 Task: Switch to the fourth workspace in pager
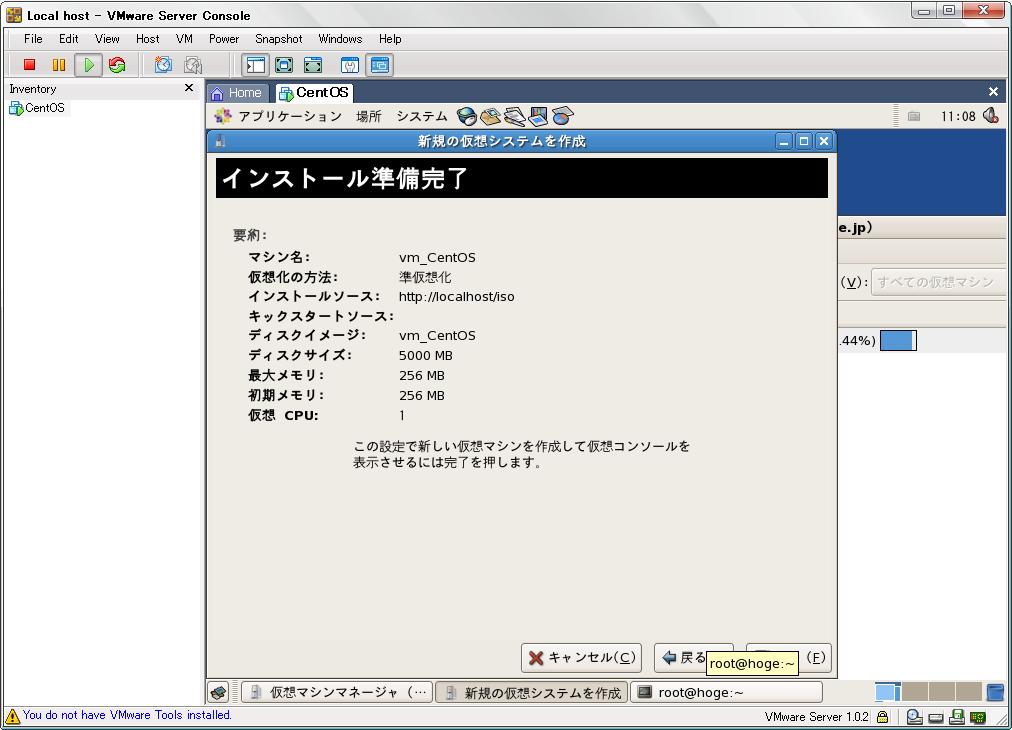tap(969, 693)
